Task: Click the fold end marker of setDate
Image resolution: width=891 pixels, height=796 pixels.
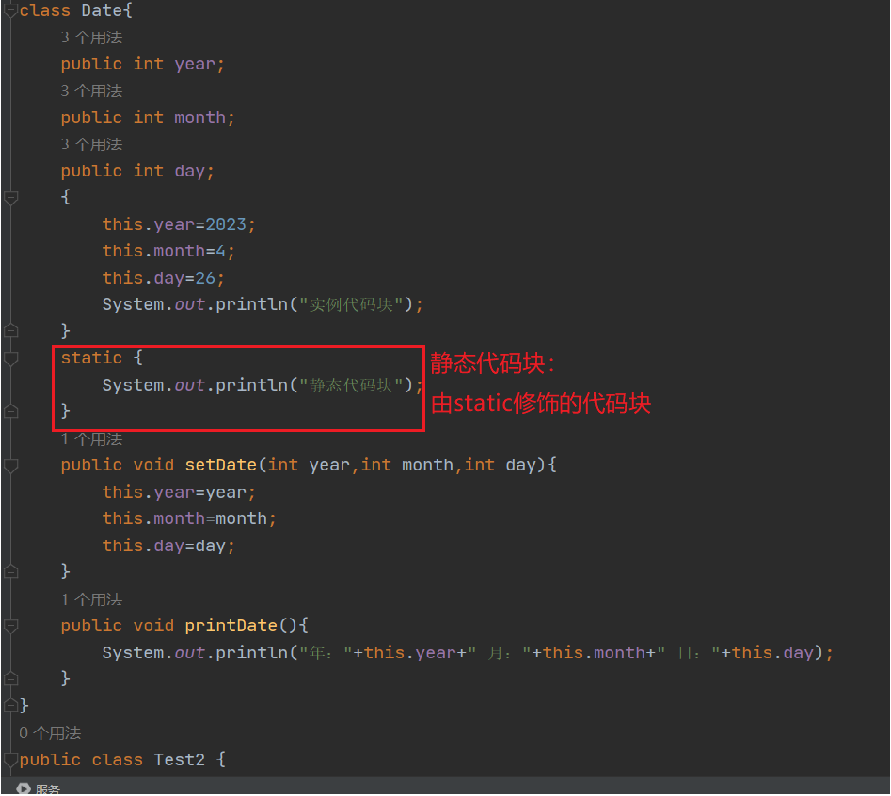Action: click(x=11, y=572)
